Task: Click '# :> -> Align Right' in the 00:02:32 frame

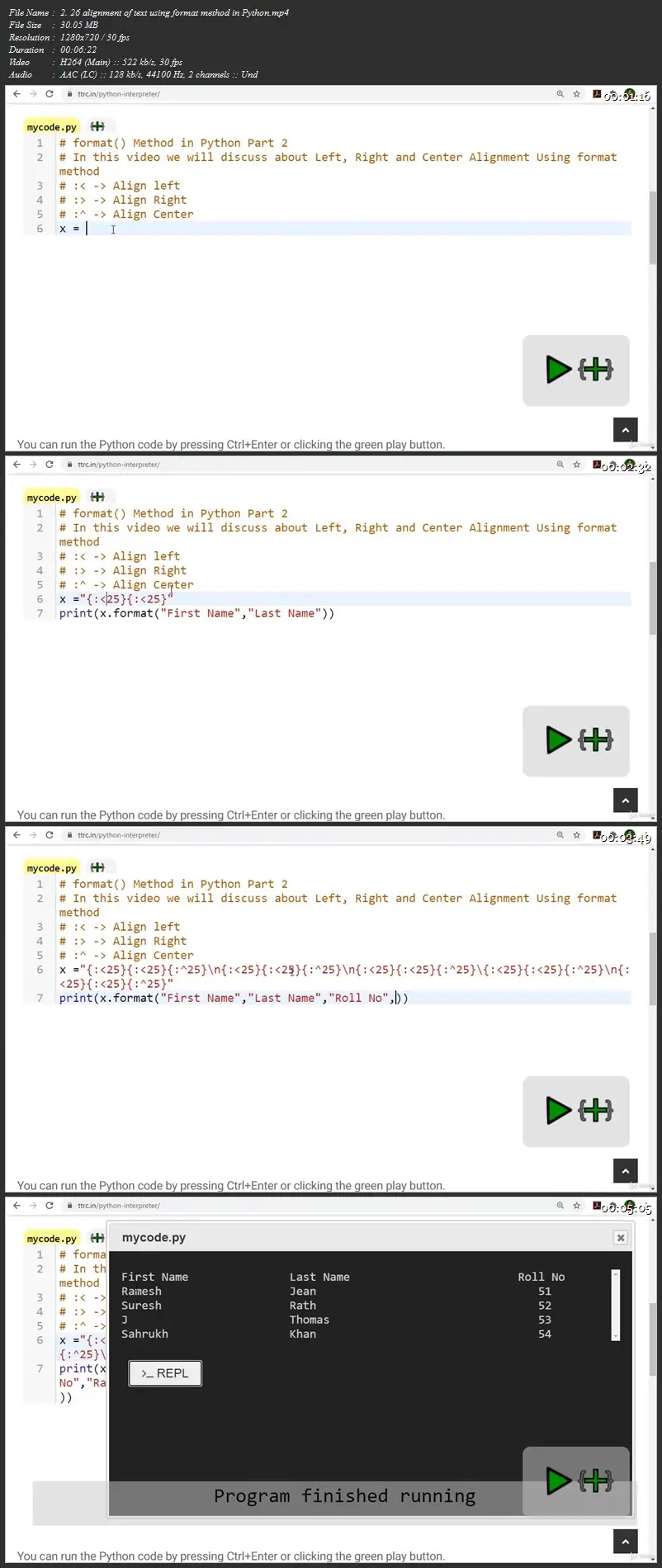Action: [123, 570]
